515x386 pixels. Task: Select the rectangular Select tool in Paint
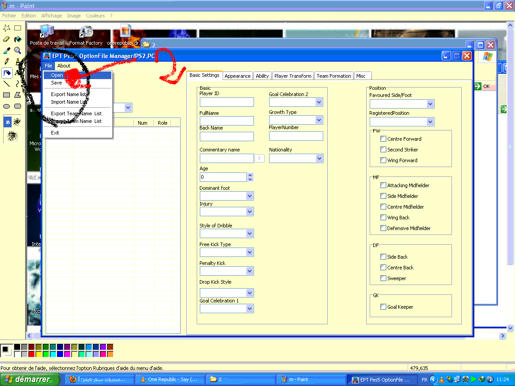(17, 28)
